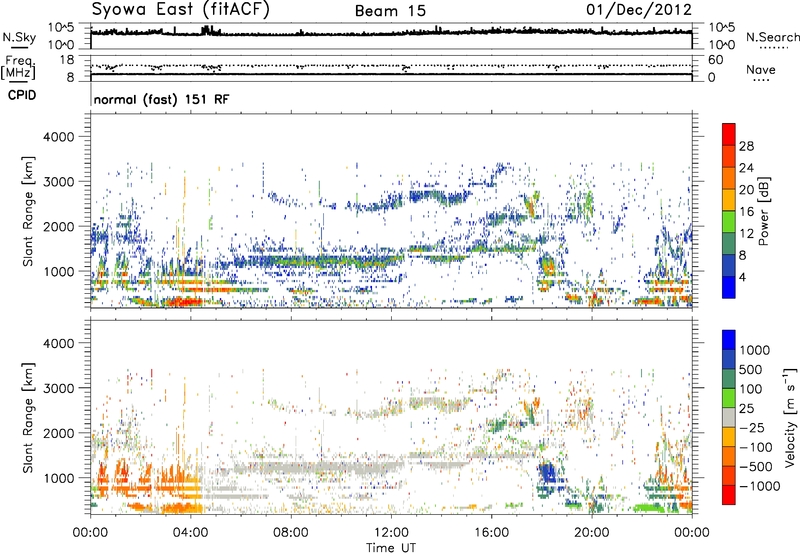Click the 'CPID' label

[22, 95]
